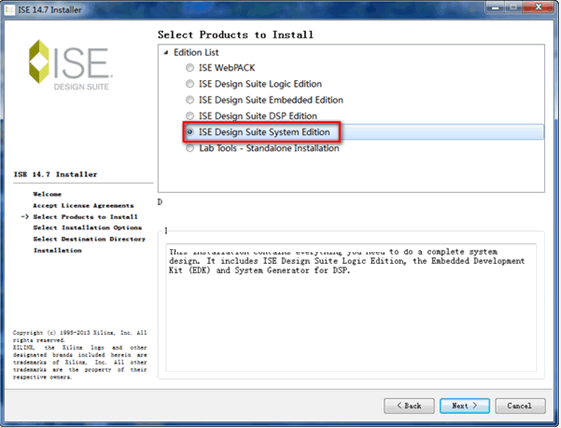Collapse the Edition List tree node
Screen dimensions: 561x428
pos(166,53)
